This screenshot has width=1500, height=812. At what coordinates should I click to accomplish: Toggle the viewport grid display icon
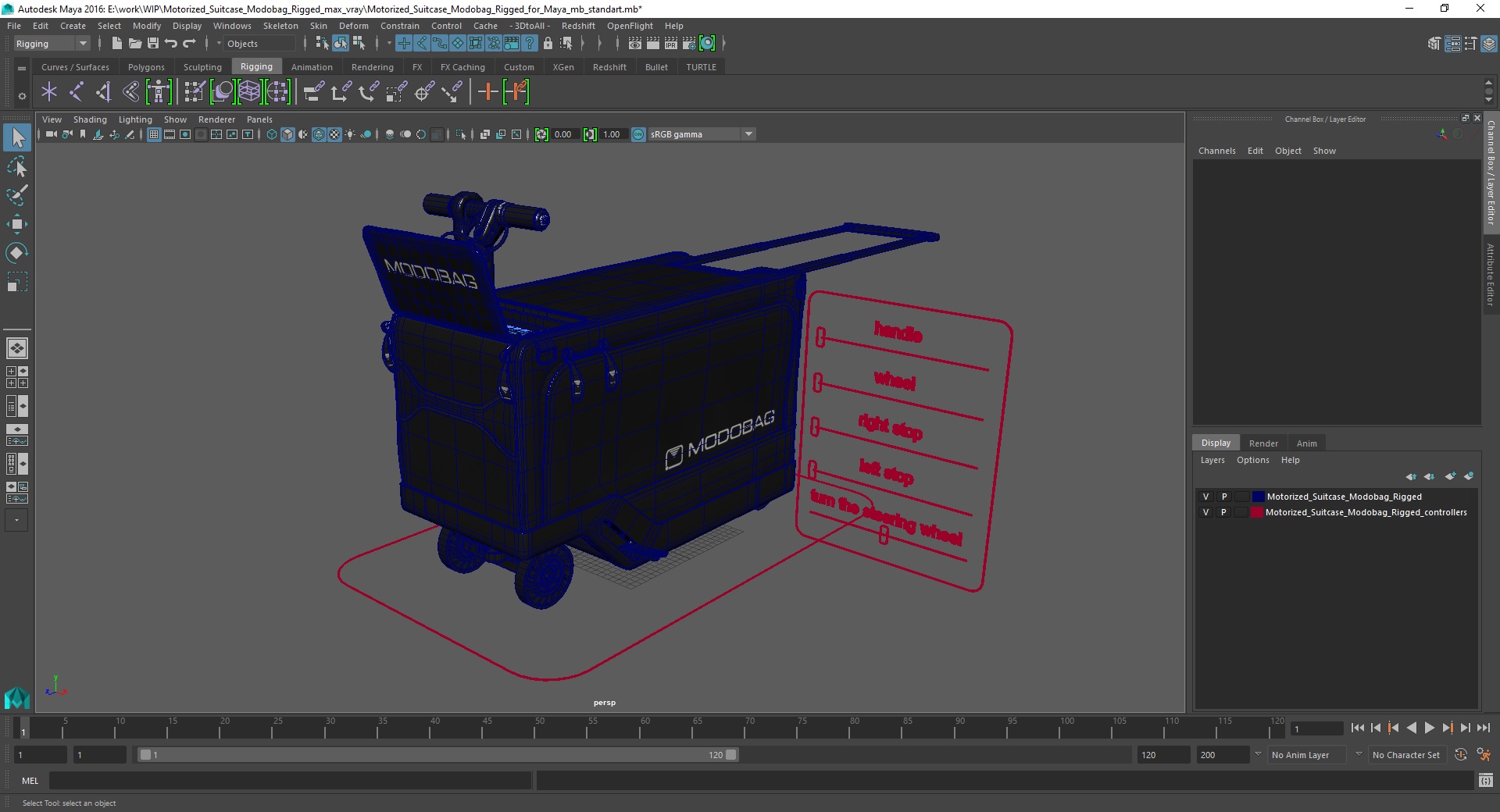tap(154, 134)
